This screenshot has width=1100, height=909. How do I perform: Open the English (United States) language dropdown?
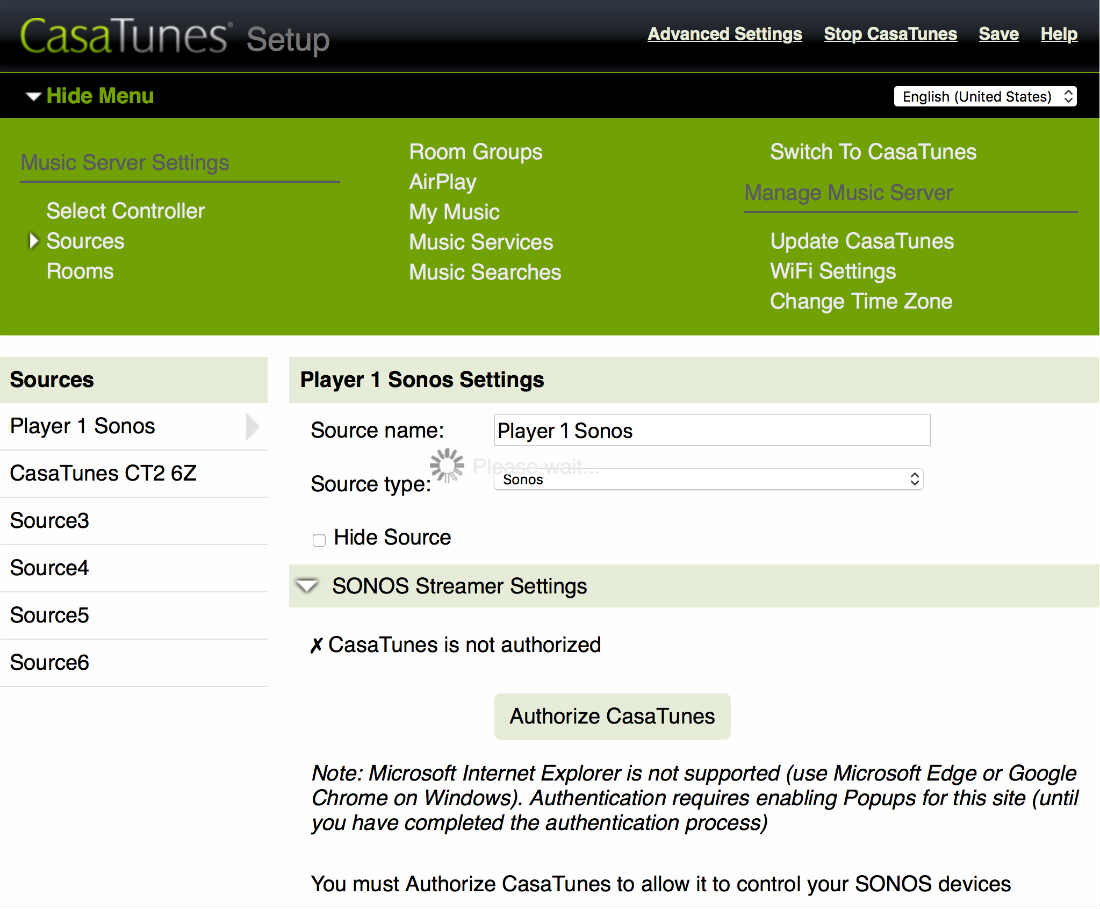[985, 96]
